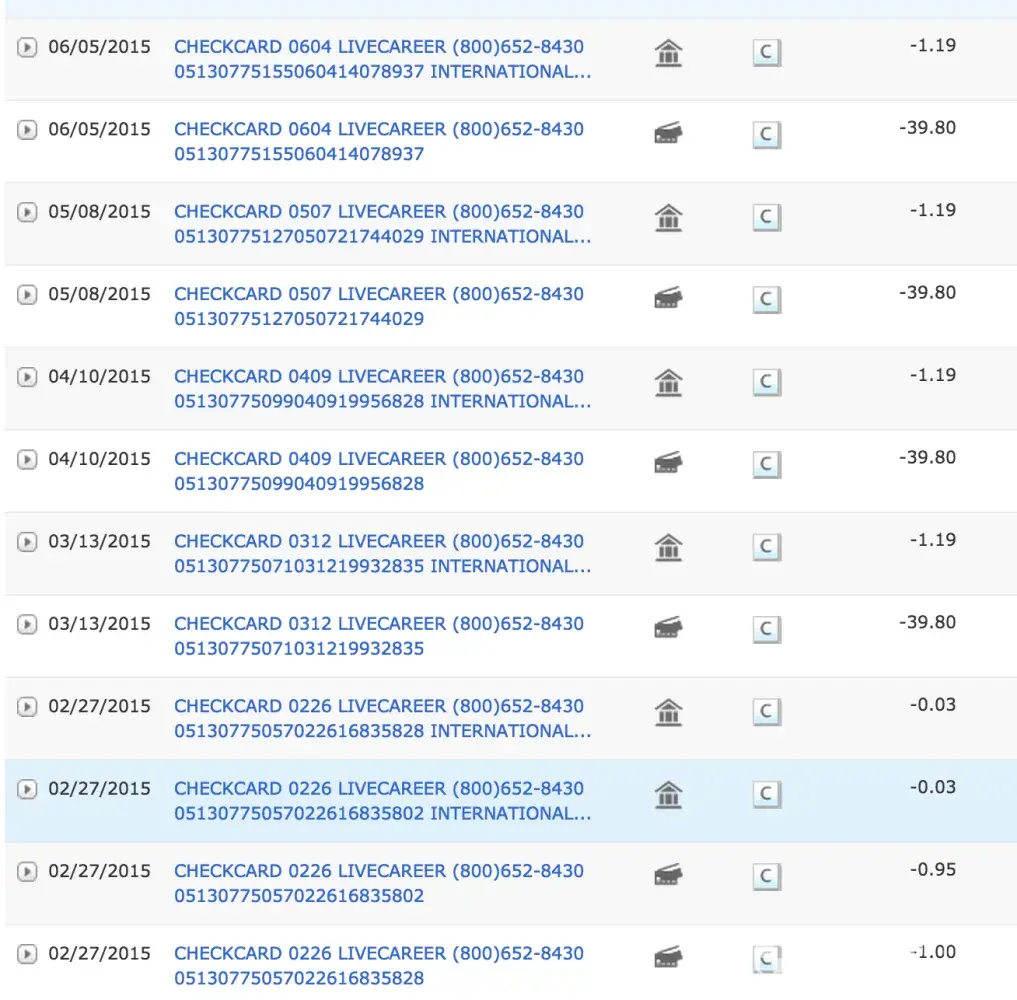Expand the 06/05/2015 -39.80 transaction row
The width and height of the screenshot is (1017, 1000).
[27, 130]
